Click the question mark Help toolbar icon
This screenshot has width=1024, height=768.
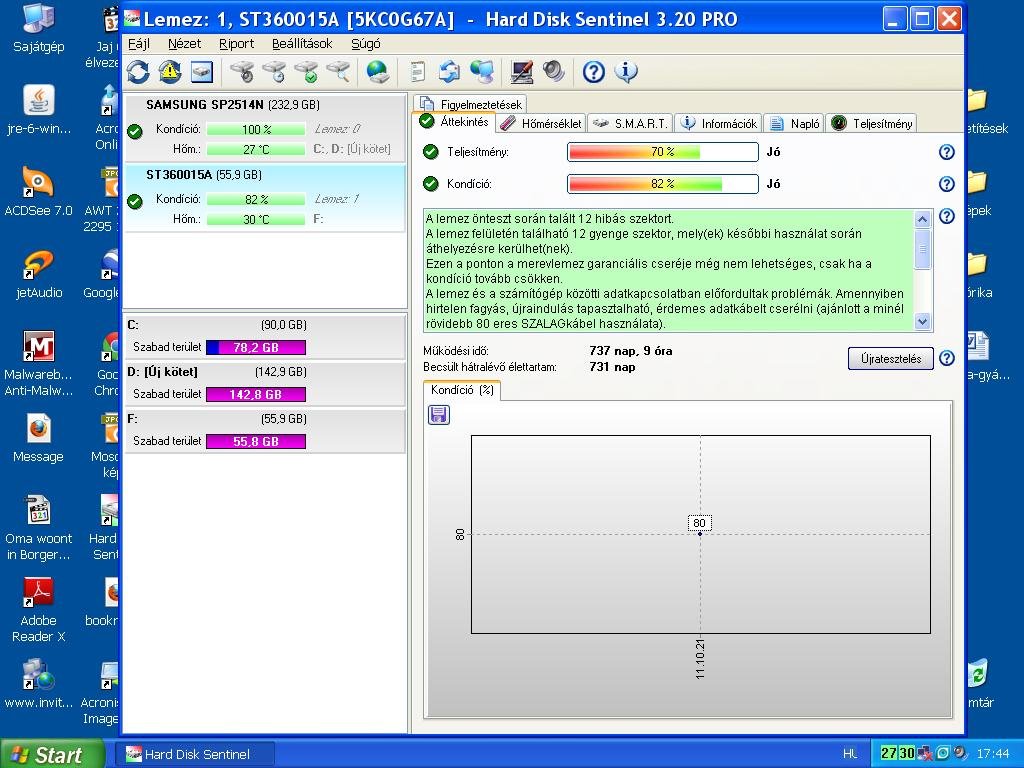click(x=594, y=72)
